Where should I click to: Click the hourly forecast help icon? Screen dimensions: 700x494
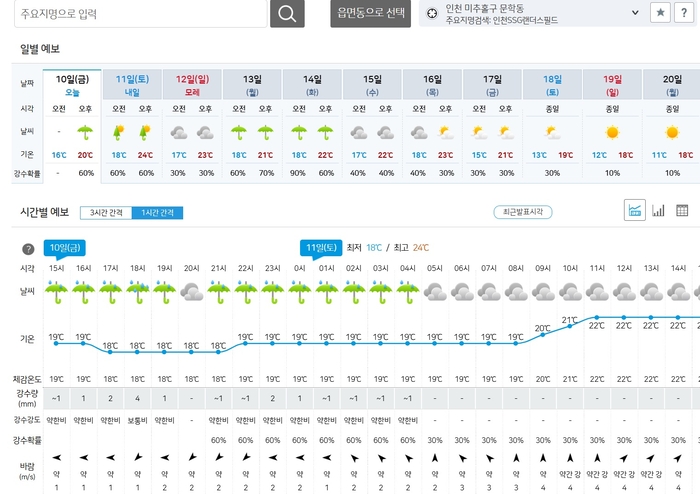coord(28,249)
